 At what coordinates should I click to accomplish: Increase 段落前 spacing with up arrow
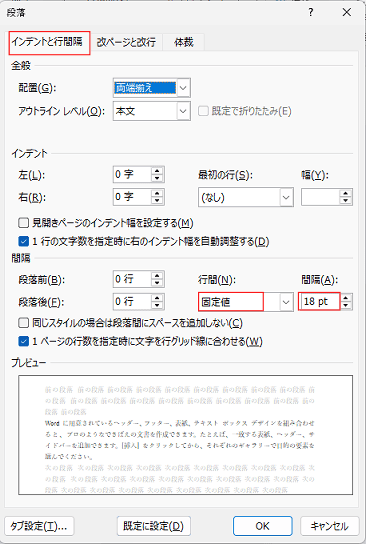pyautogui.click(x=157, y=275)
